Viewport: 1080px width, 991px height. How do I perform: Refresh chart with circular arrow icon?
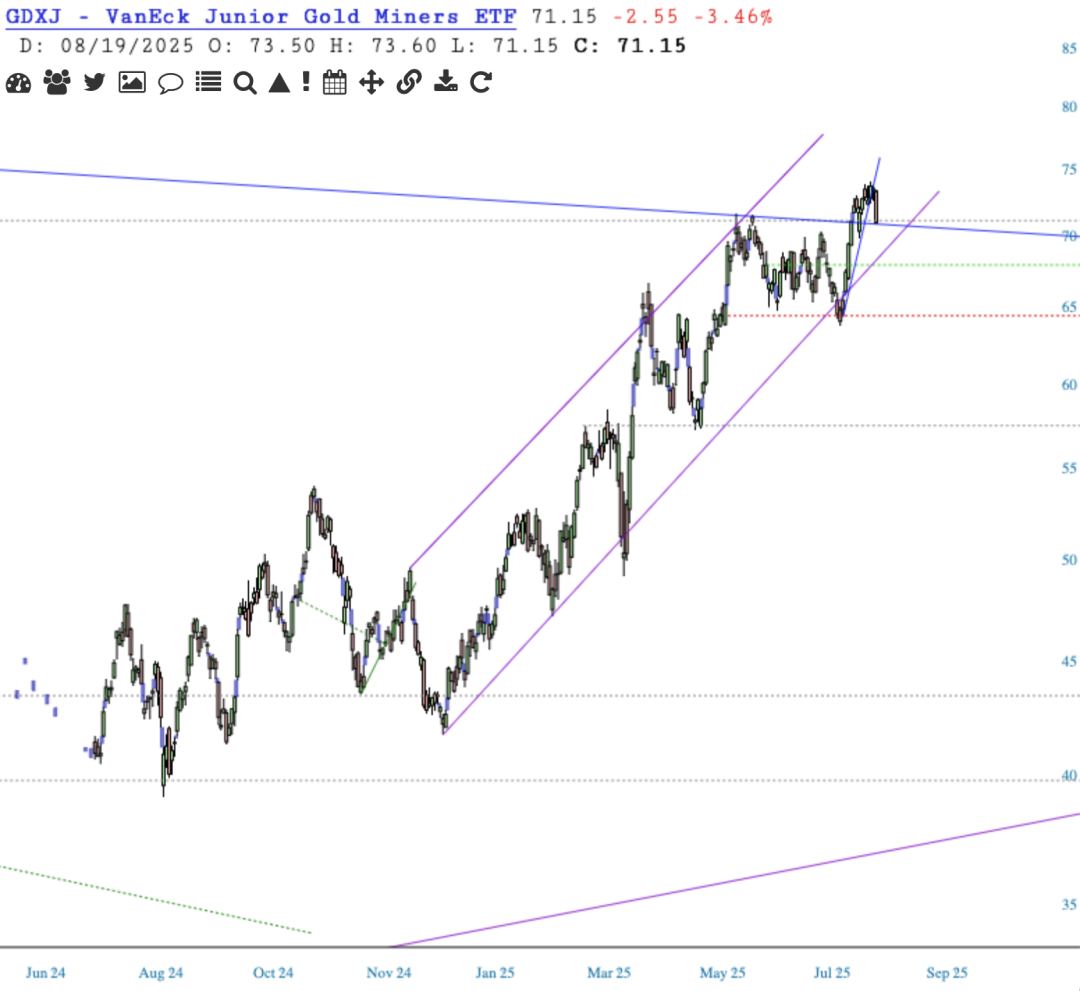click(x=481, y=82)
